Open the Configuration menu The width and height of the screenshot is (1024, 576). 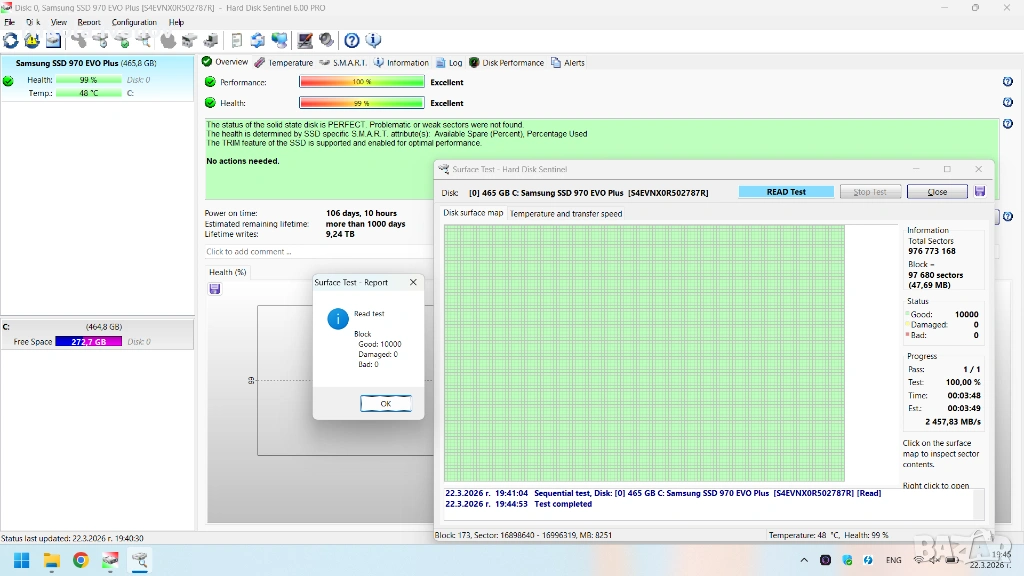coord(134,22)
